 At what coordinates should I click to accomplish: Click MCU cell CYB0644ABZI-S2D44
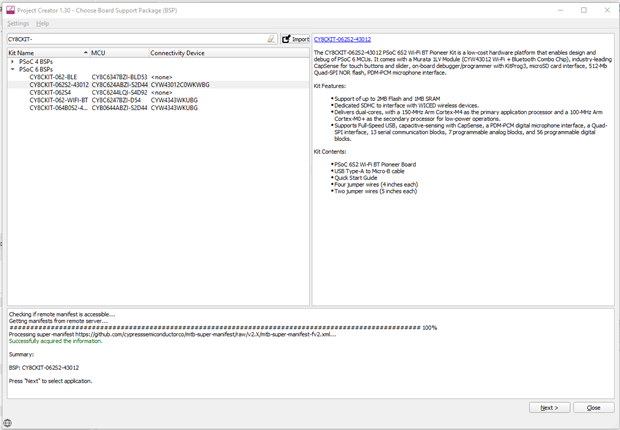click(x=119, y=108)
